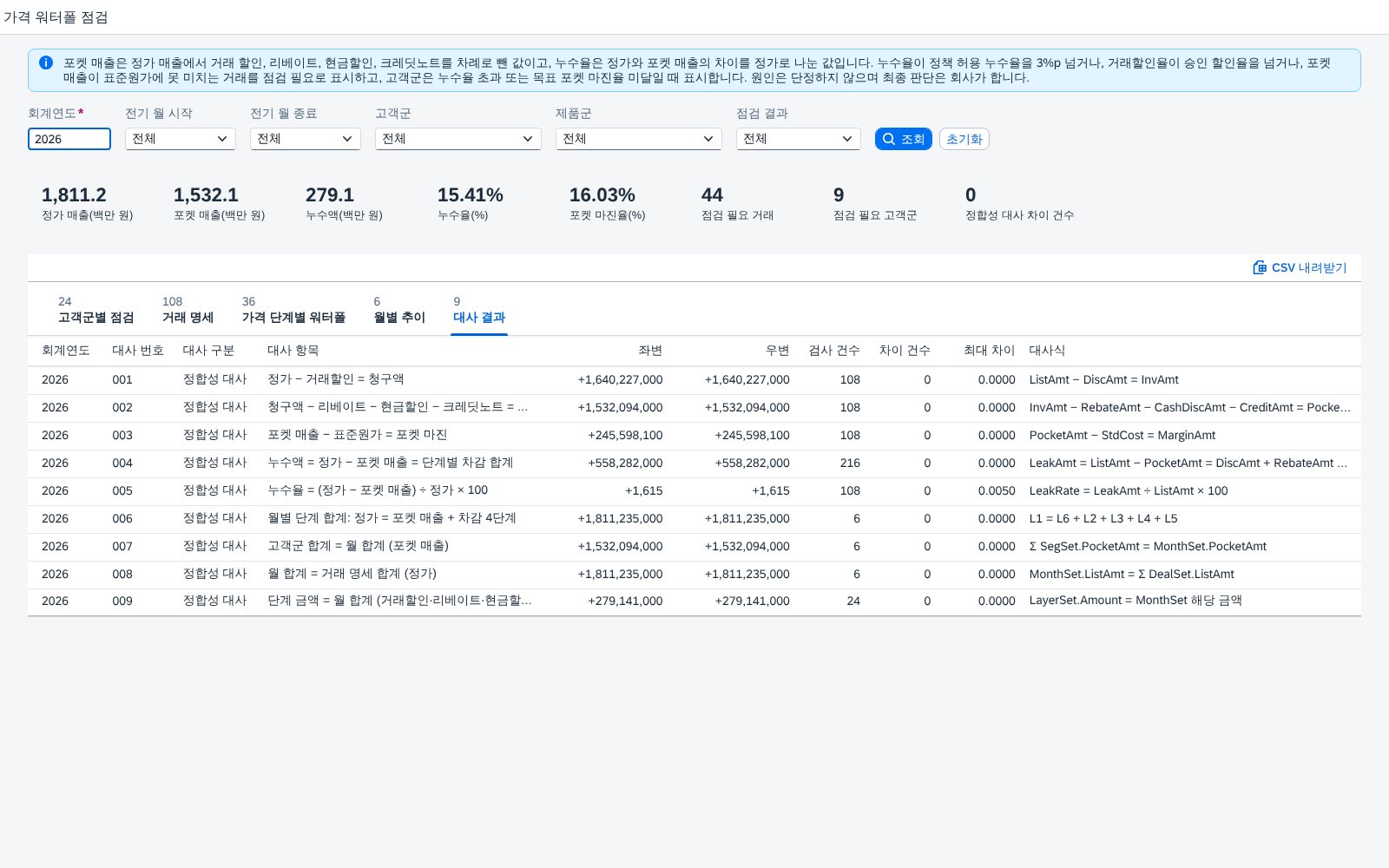Click the 1,532.1 포켓 매출 KPI value
Screen dimensions: 1389x868
(206, 195)
